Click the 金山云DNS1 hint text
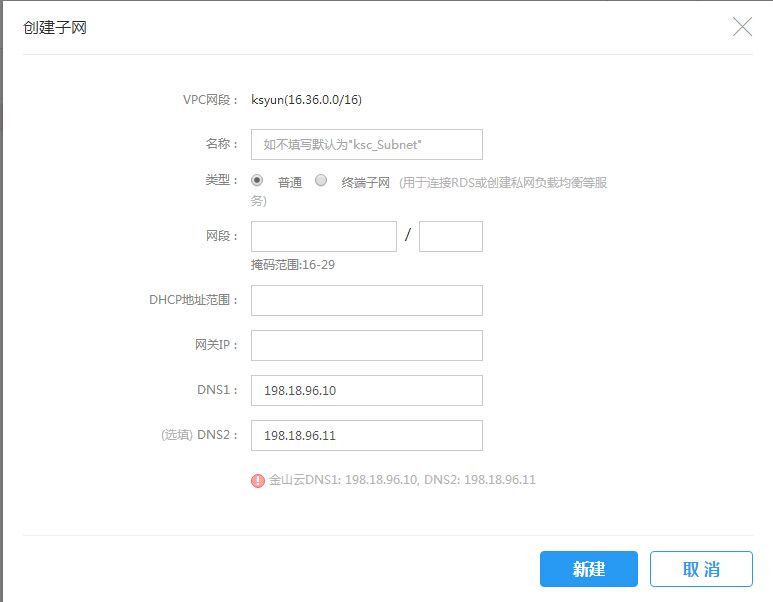The image size is (773, 602). (402, 480)
